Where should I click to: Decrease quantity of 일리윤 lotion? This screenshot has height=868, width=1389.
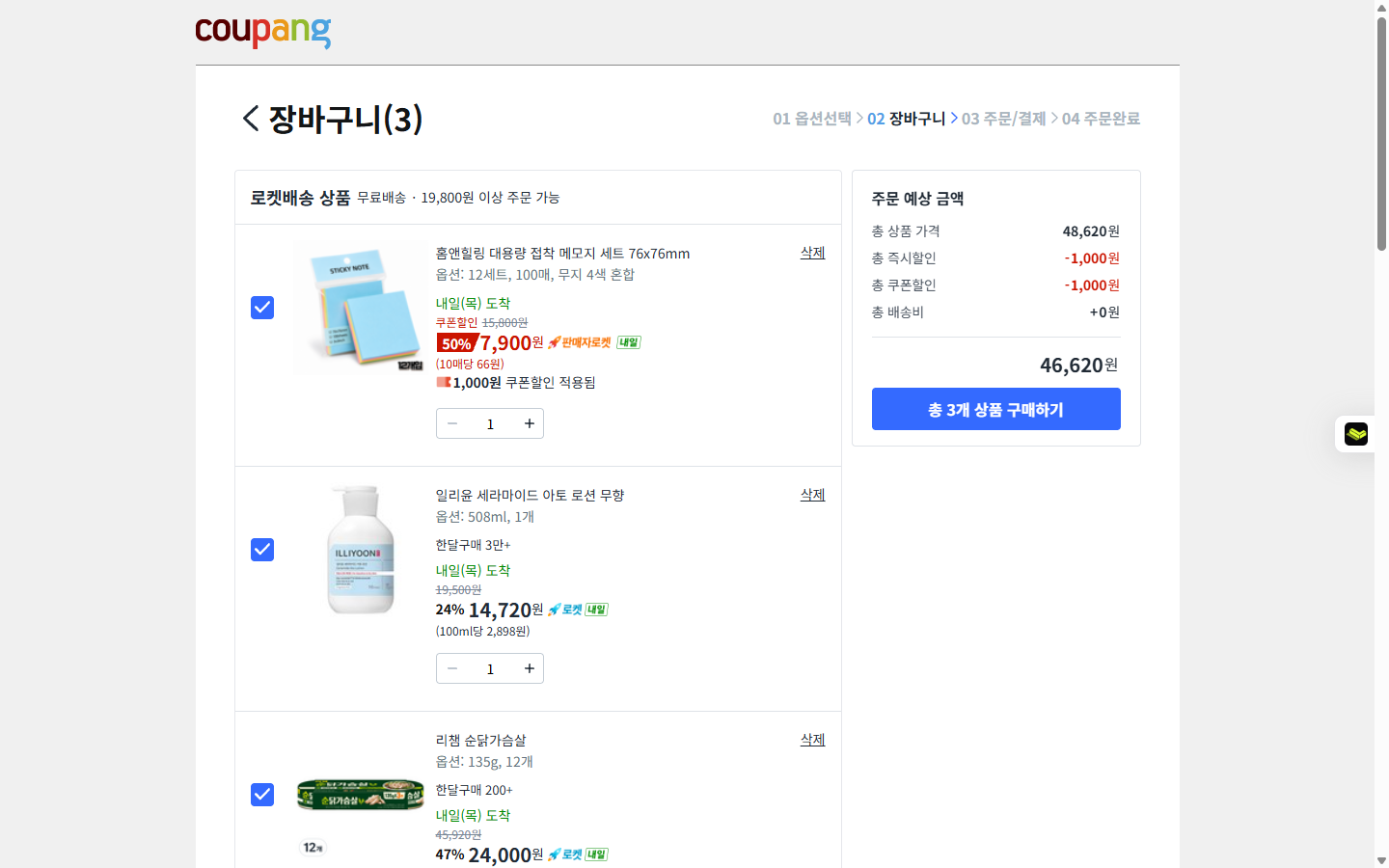coord(452,668)
